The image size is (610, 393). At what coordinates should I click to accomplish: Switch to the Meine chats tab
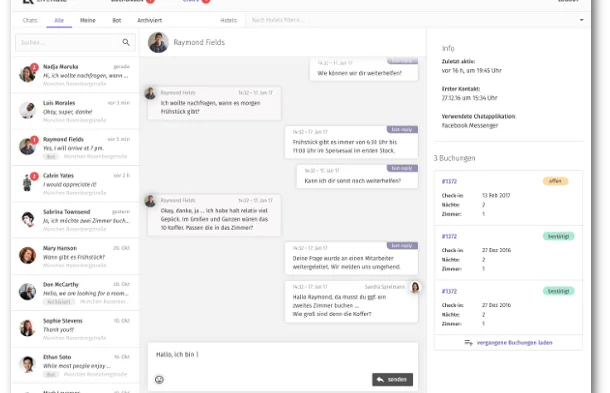point(88,20)
